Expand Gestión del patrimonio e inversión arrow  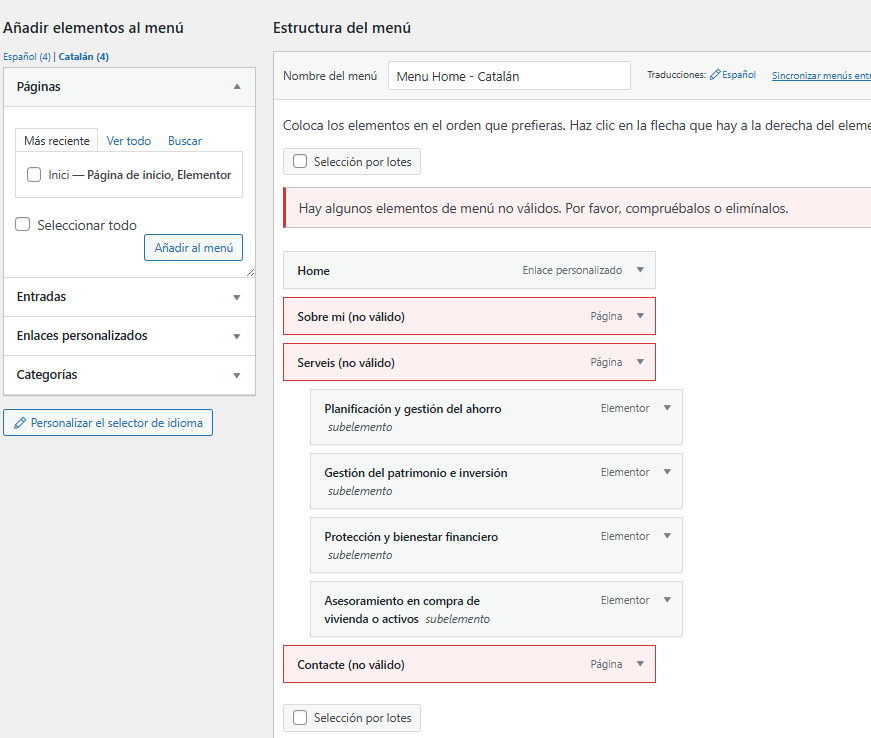667,472
